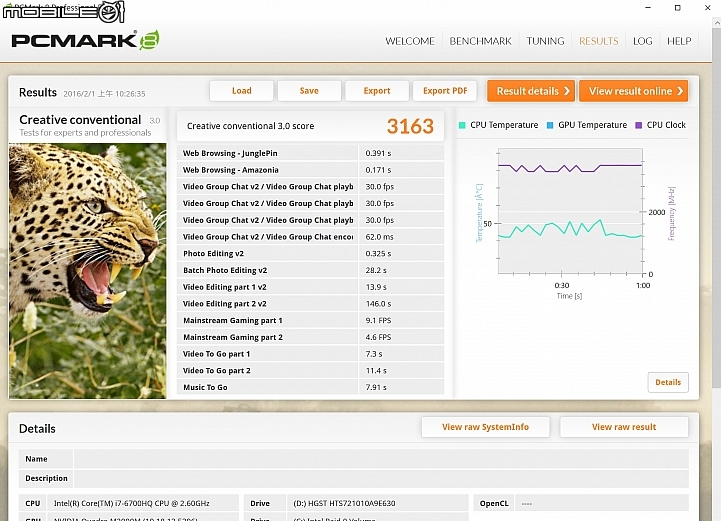Select the Photo Editing v2 row
The height and width of the screenshot is (521, 721).
[310, 253]
